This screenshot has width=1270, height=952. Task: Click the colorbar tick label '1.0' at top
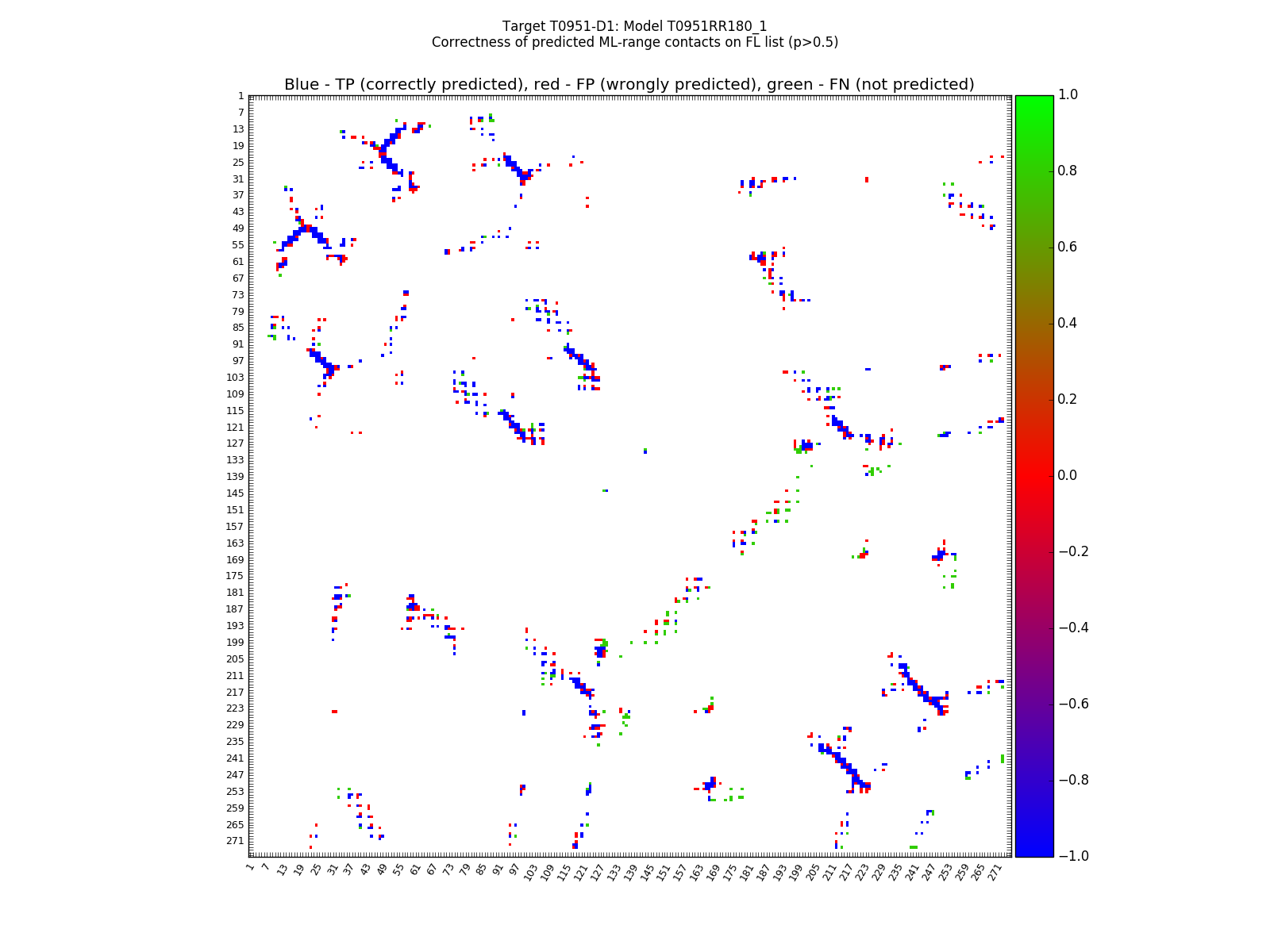coord(1067,95)
